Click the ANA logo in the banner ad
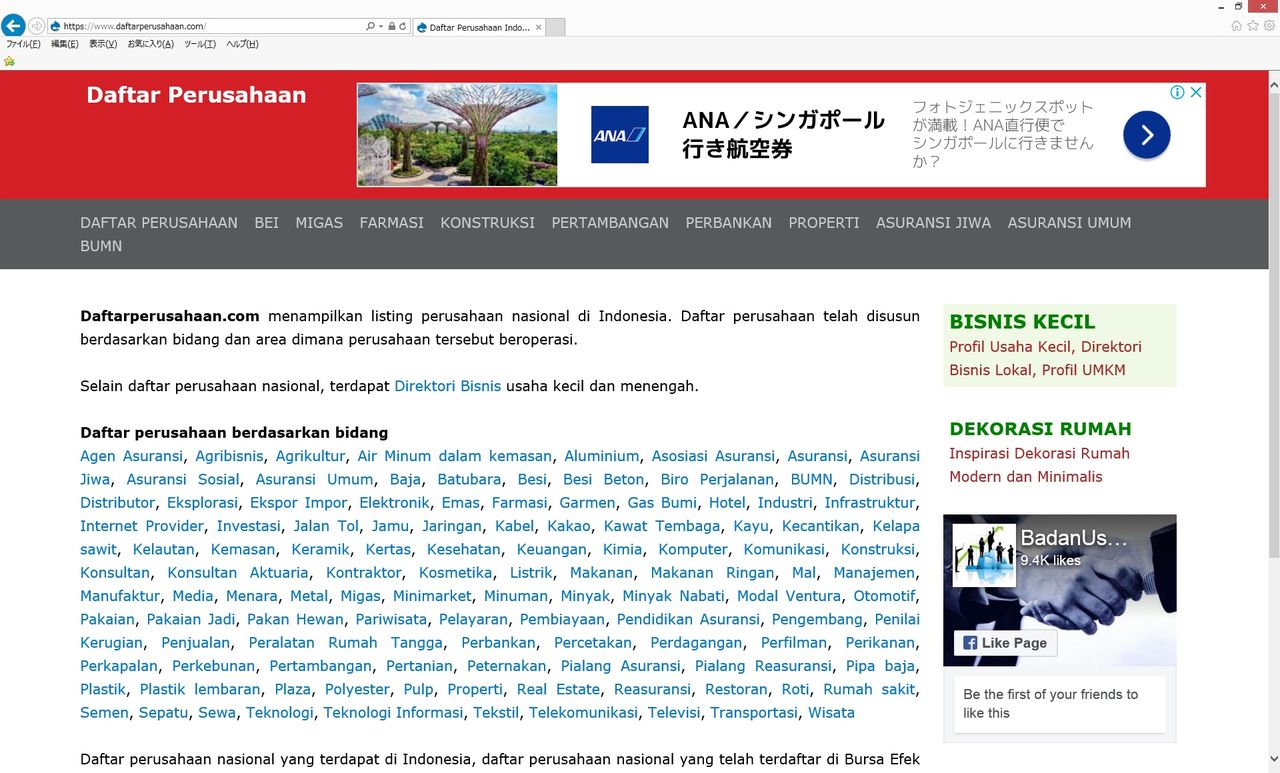The height and width of the screenshot is (773, 1280). [619, 135]
